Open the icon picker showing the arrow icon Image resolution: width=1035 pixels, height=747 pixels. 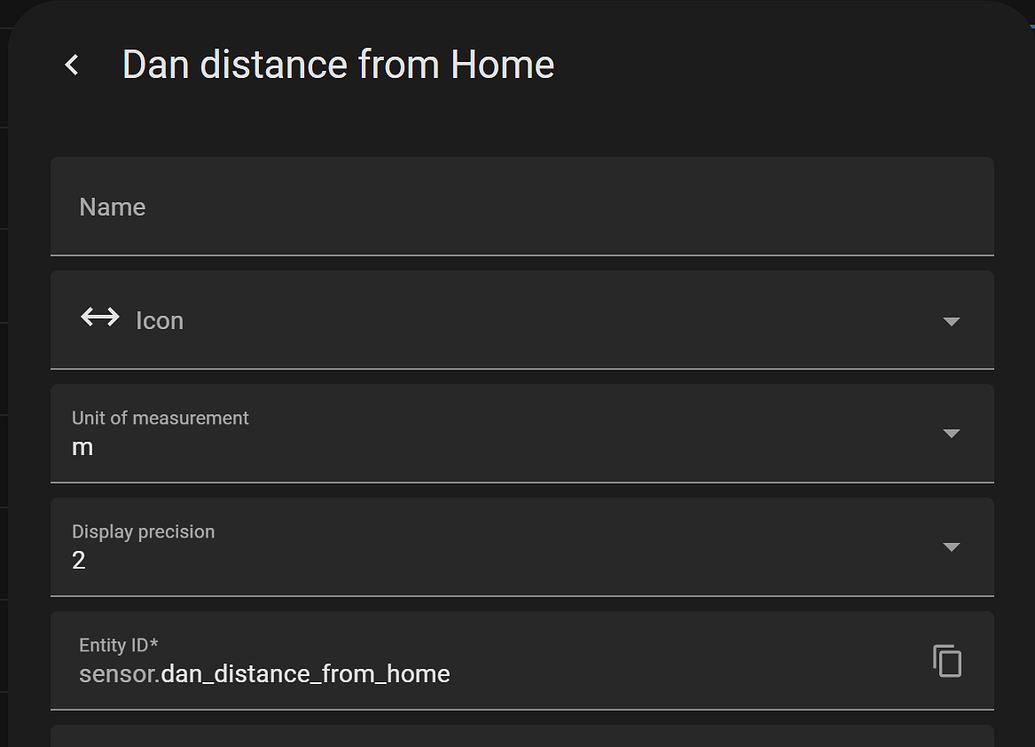click(949, 321)
